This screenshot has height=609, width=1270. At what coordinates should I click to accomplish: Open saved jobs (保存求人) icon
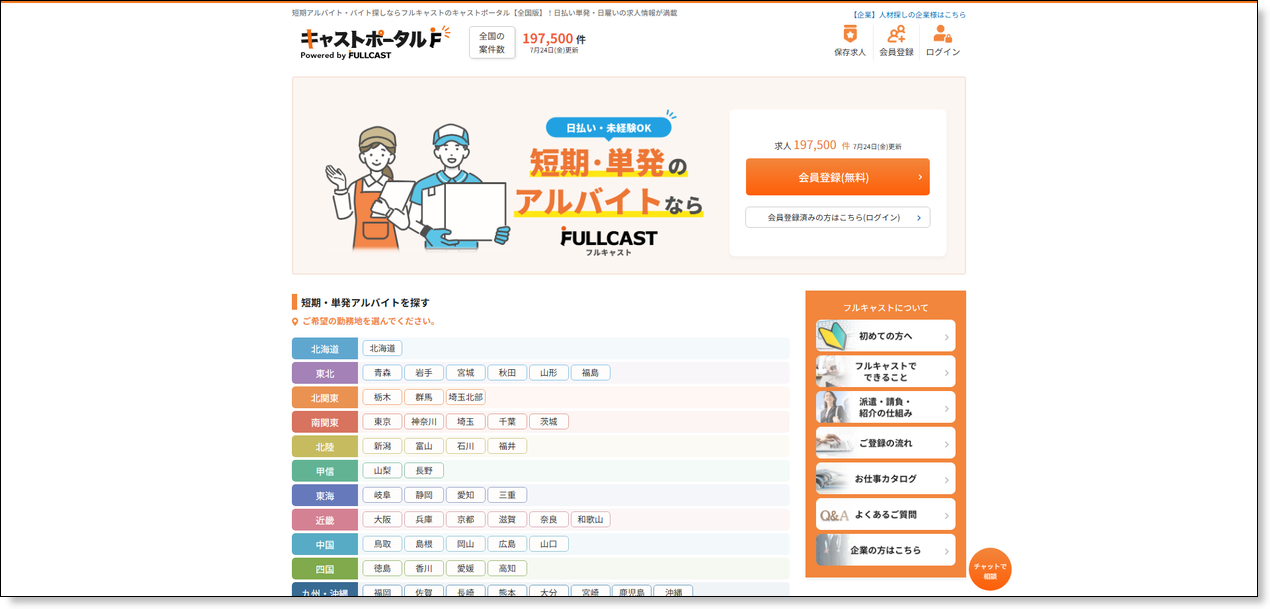(850, 41)
